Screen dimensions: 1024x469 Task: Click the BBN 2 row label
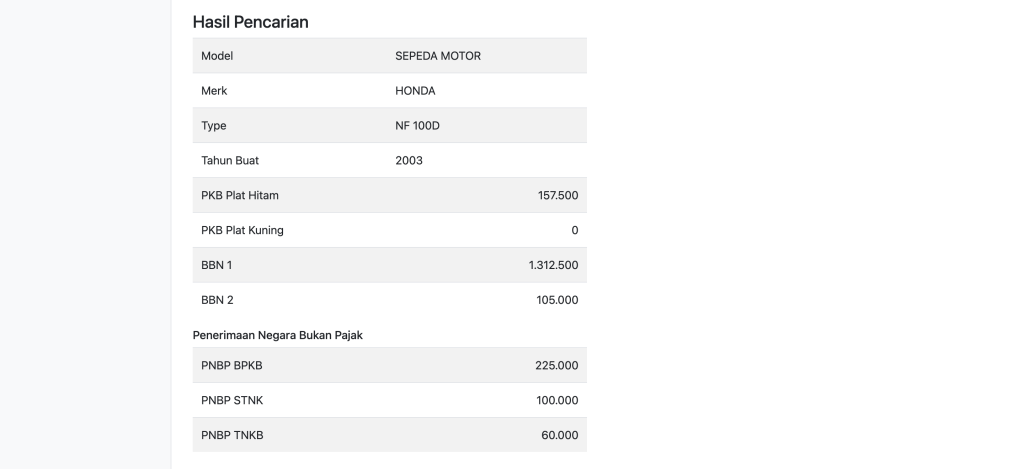[x=217, y=300]
